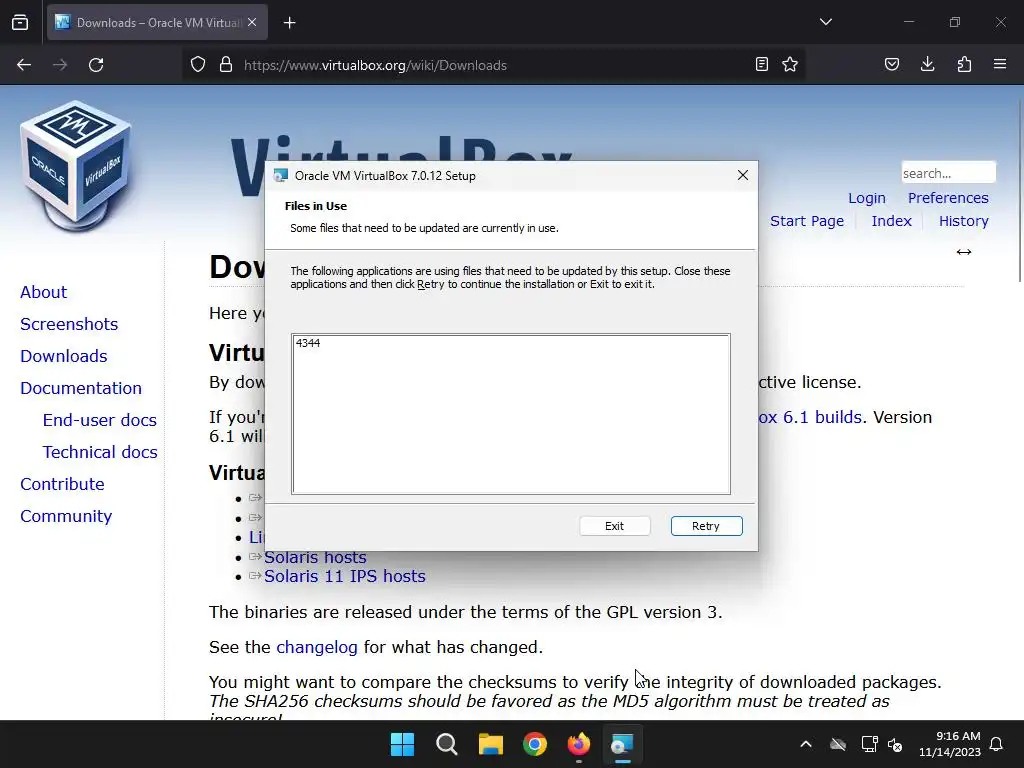Viewport: 1024px width, 768px height.
Task: Open the notifications bell icon
Action: 997,744
